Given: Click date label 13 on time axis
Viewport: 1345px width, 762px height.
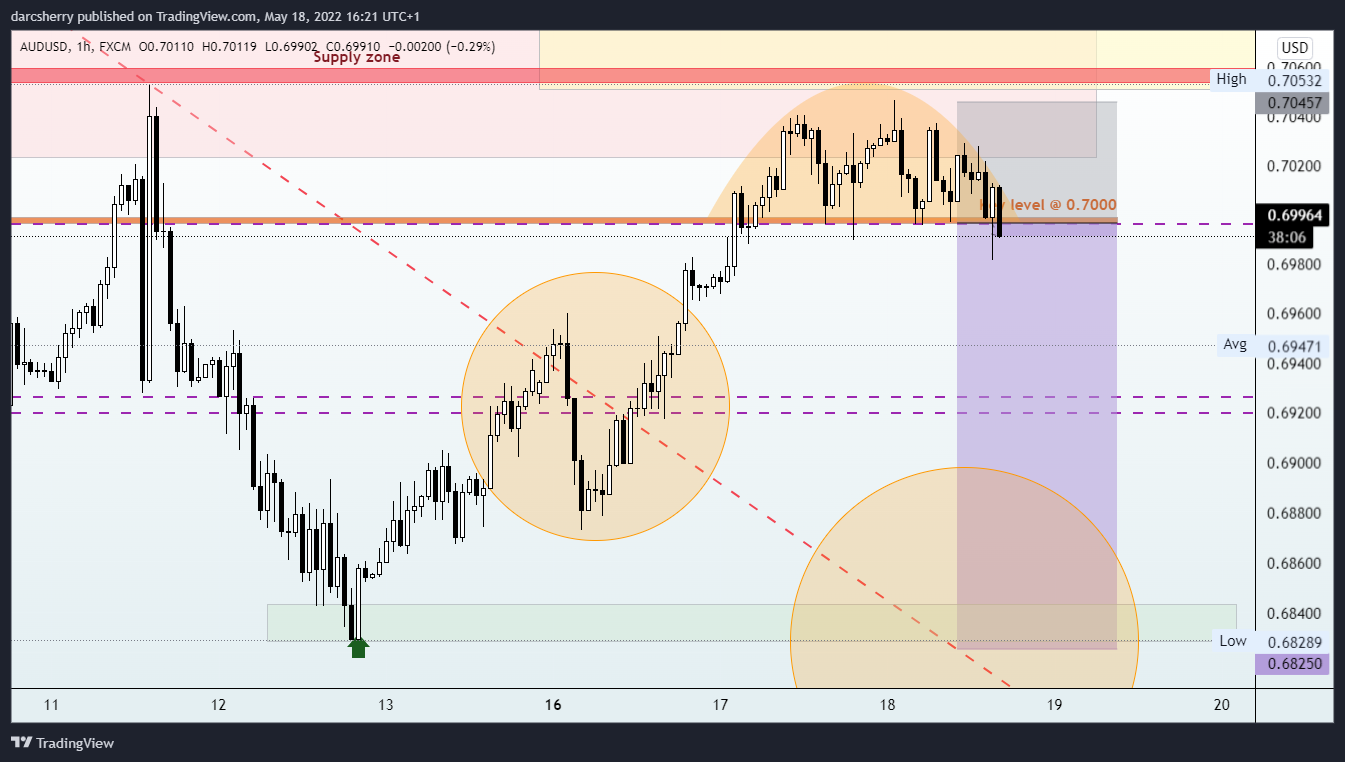Looking at the screenshot, I should pyautogui.click(x=386, y=705).
